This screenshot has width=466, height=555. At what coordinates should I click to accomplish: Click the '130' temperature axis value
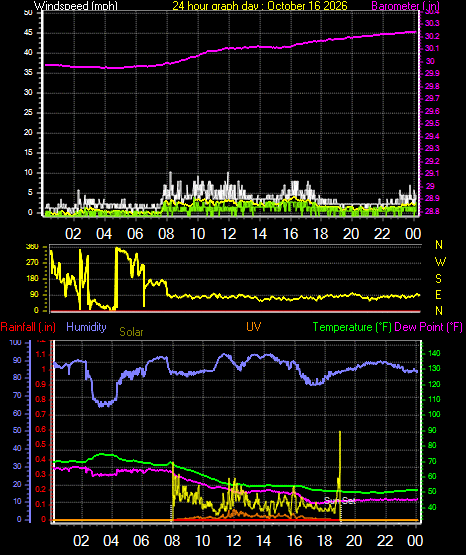434,368
